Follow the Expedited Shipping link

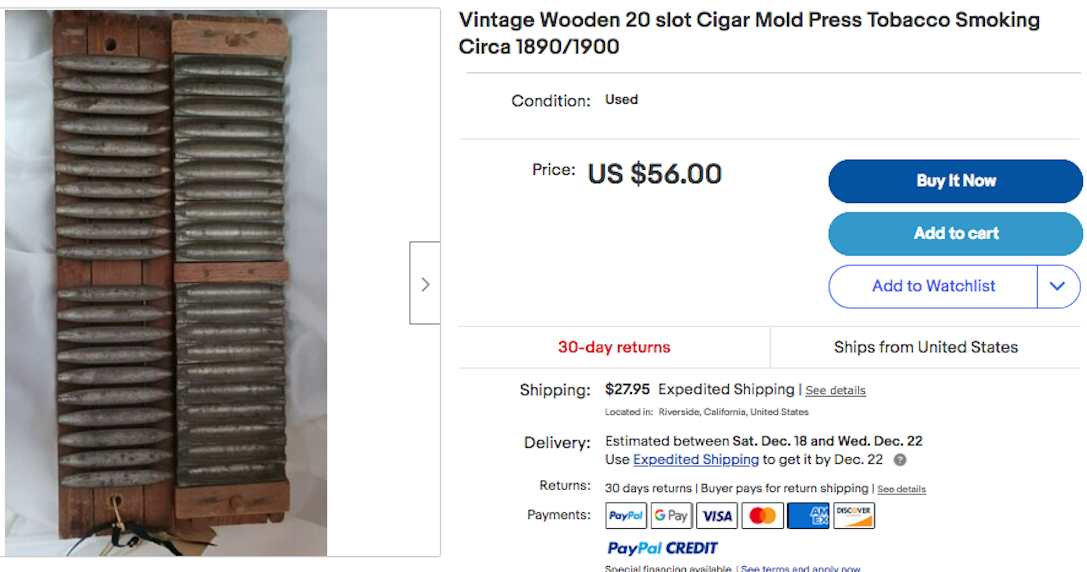pos(696,460)
